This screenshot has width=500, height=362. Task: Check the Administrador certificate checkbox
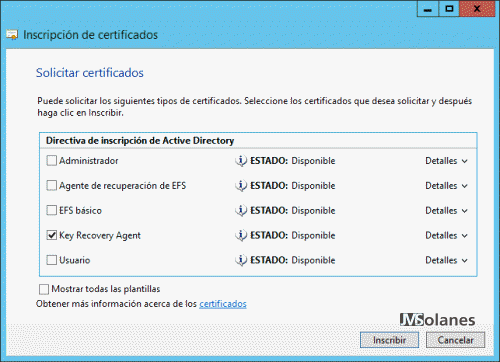click(x=52, y=161)
